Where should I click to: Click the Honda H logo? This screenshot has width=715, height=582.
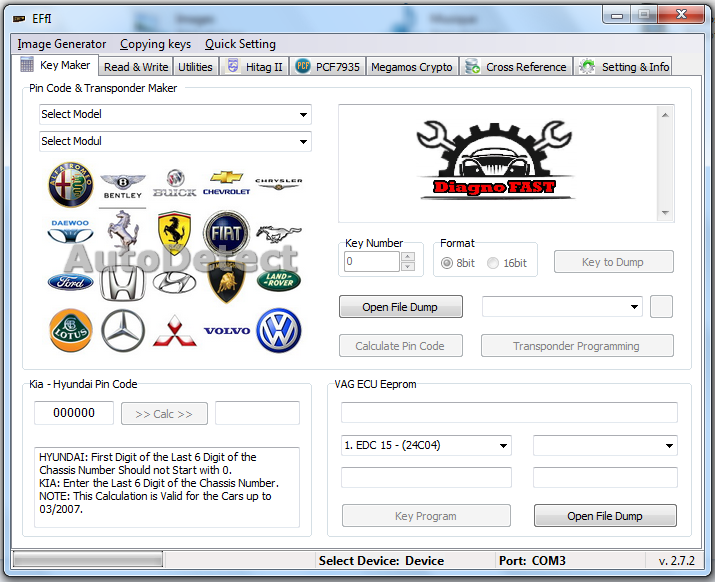[x=123, y=283]
